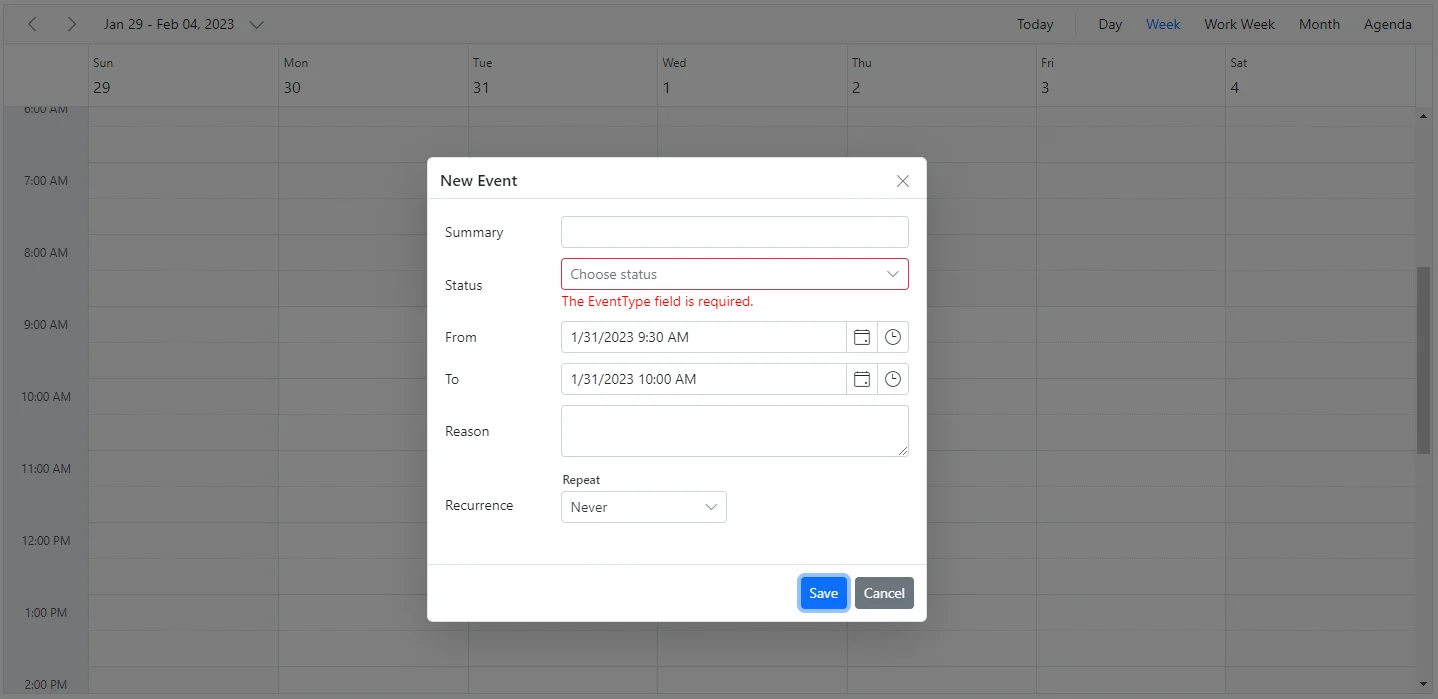
Task: Open calendar picker for From field
Action: [862, 337]
